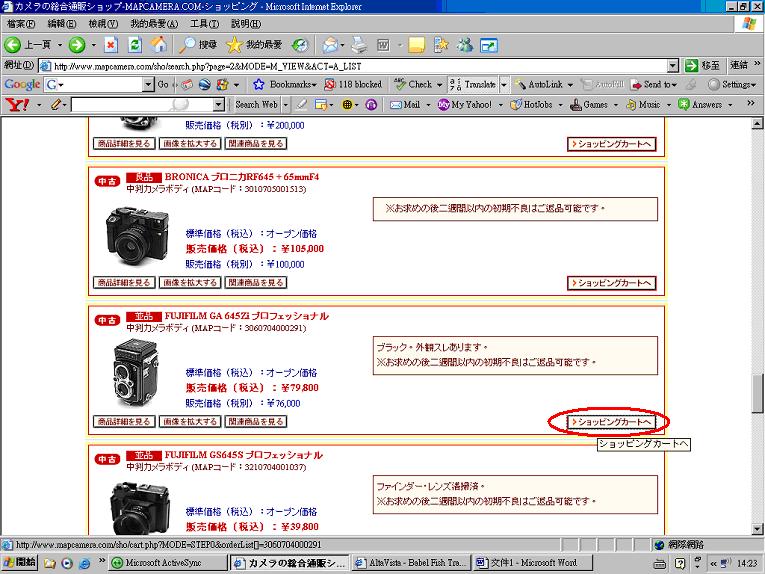Open the 工具(T) Tools menu
The width and height of the screenshot is (765, 574).
(x=204, y=23)
